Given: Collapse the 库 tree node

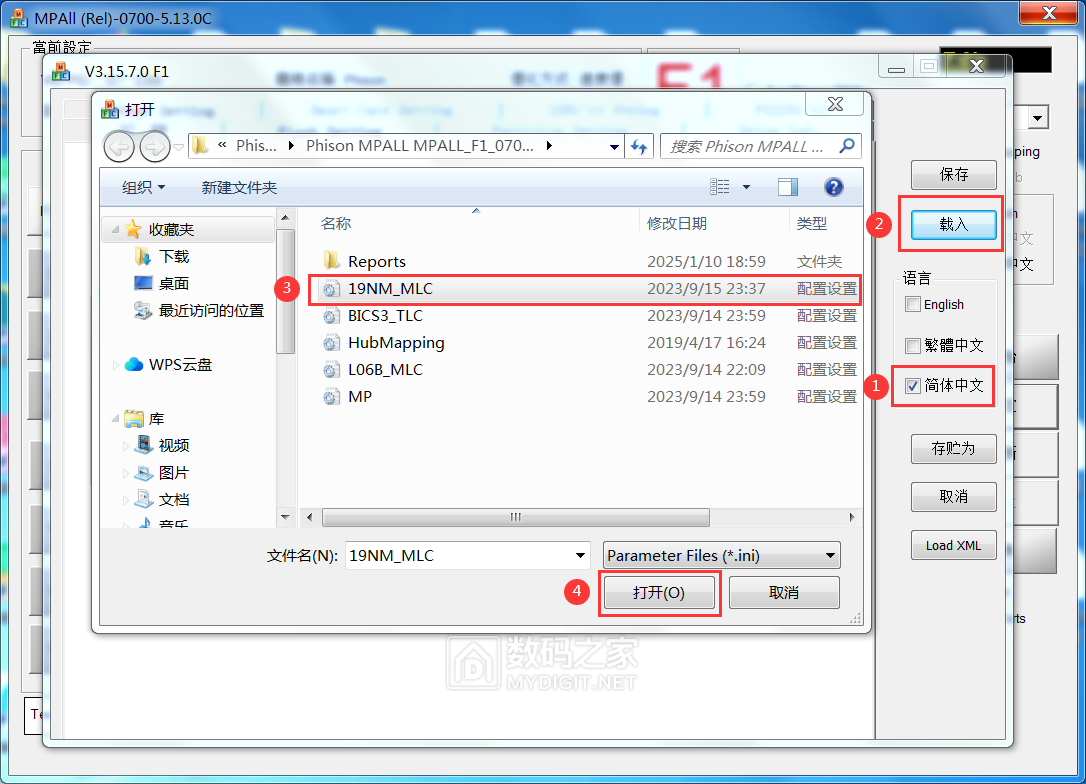Looking at the screenshot, I should click(115, 419).
